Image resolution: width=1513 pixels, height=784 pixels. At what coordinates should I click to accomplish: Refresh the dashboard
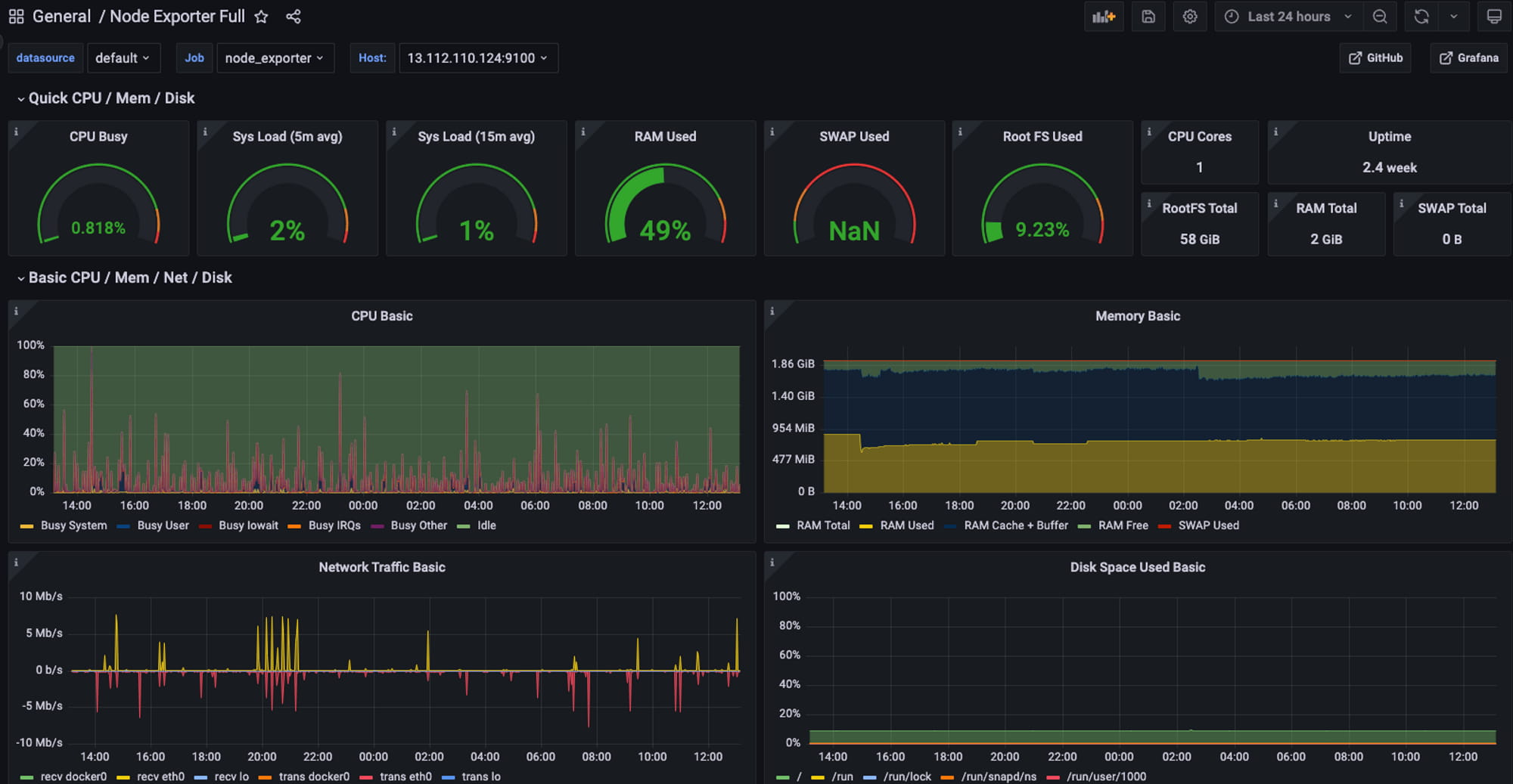click(1421, 17)
